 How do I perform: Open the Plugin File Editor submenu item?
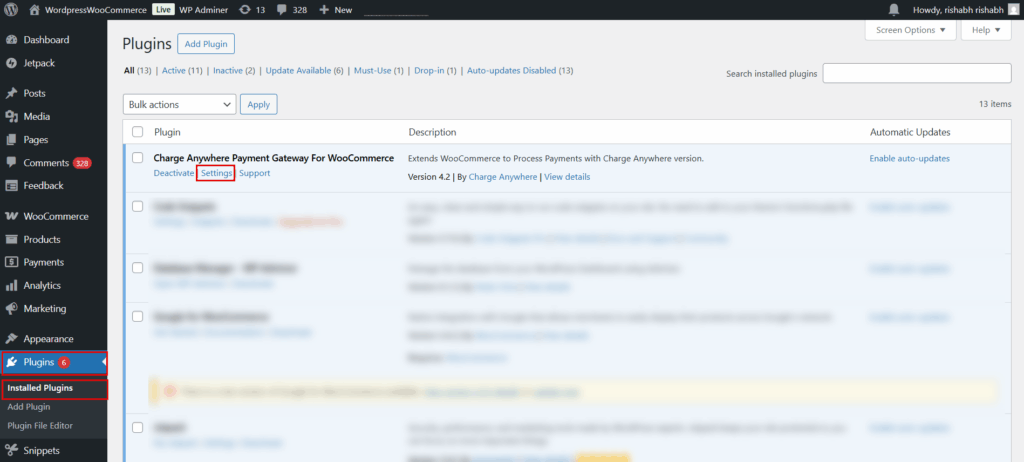pyautogui.click(x=40, y=426)
